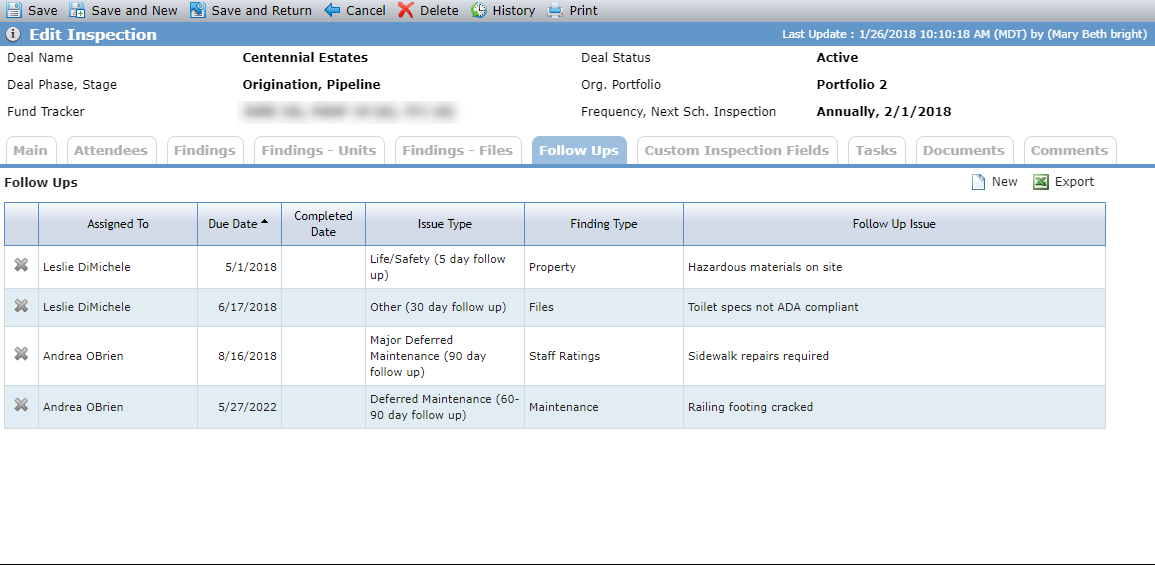Sort by the Completed Date column header
Viewport: 1155px width, 565px height.
[x=323, y=224]
